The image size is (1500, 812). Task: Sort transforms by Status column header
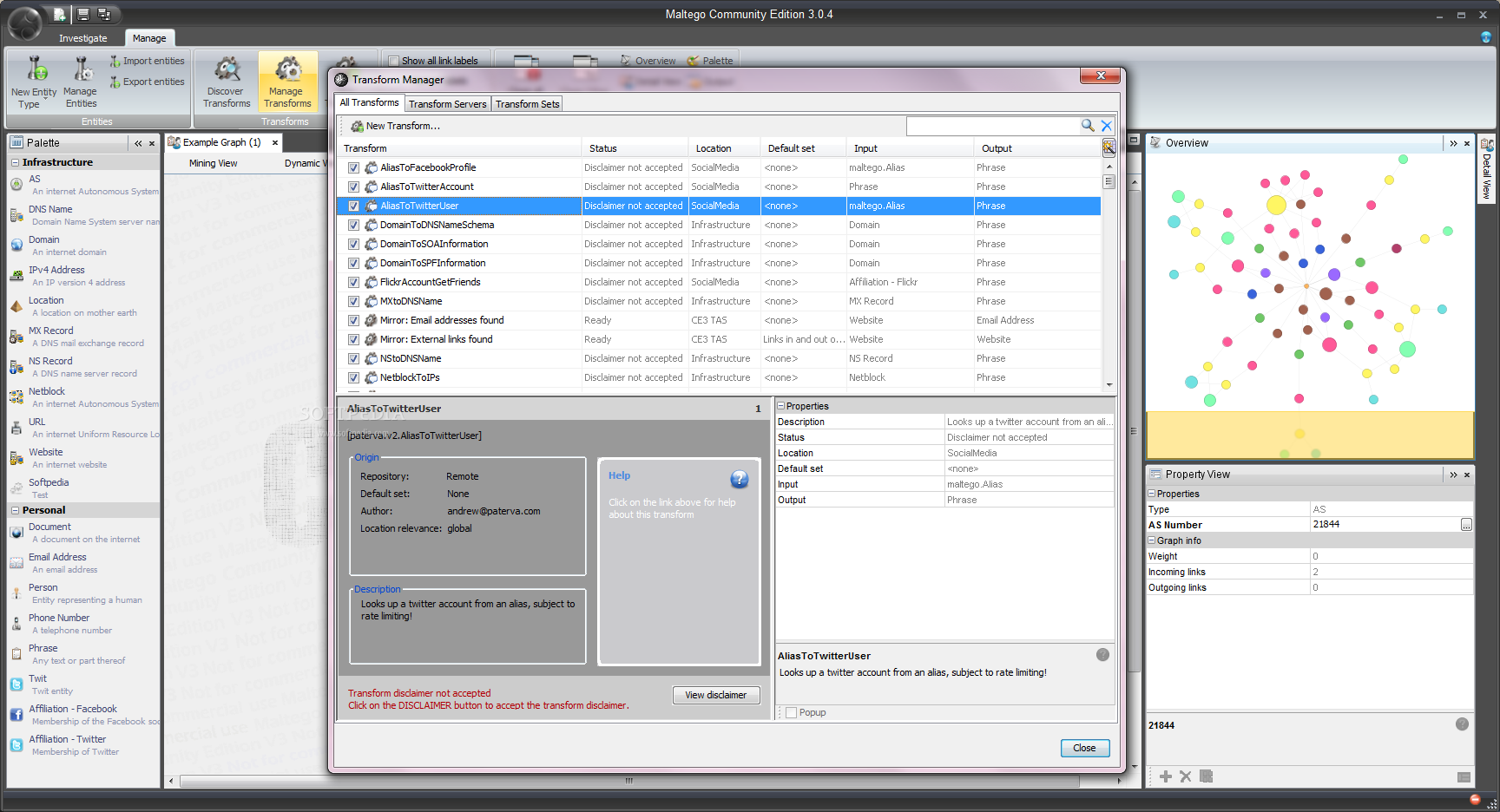coord(635,148)
